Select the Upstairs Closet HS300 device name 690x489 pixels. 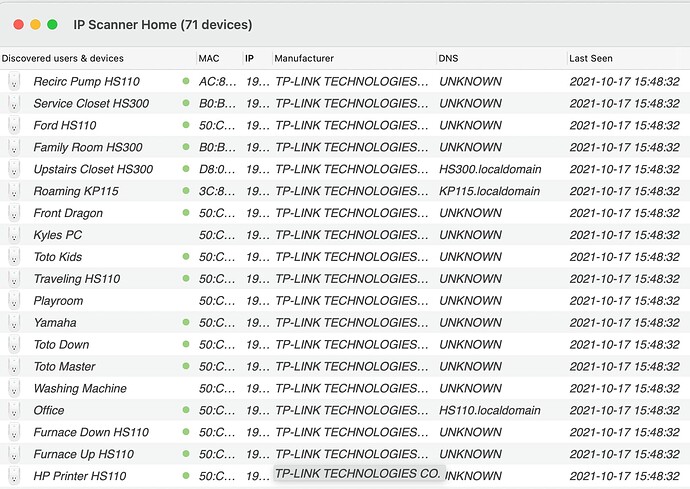(93, 169)
